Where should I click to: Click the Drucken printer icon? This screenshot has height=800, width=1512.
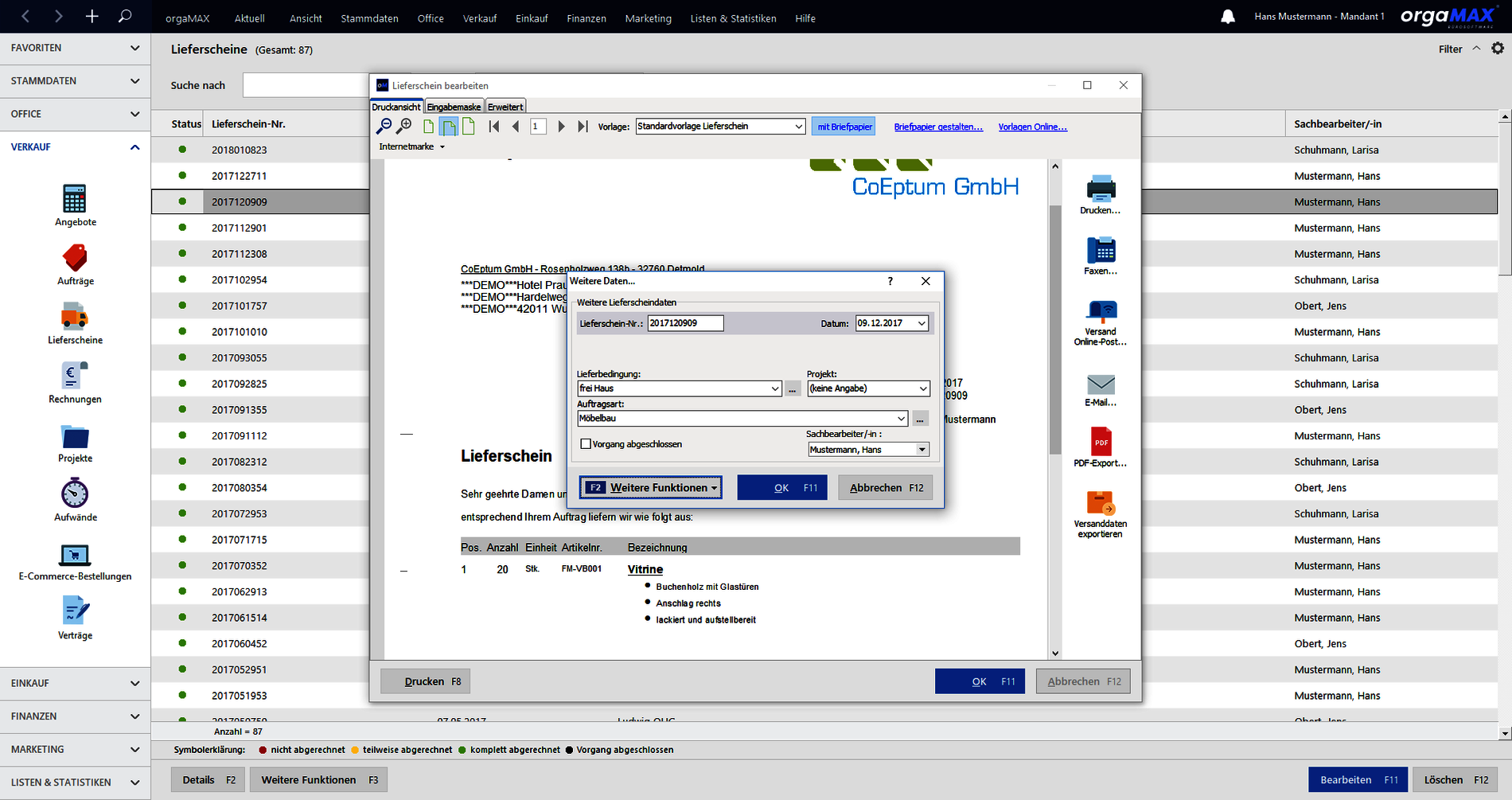pos(1101,189)
